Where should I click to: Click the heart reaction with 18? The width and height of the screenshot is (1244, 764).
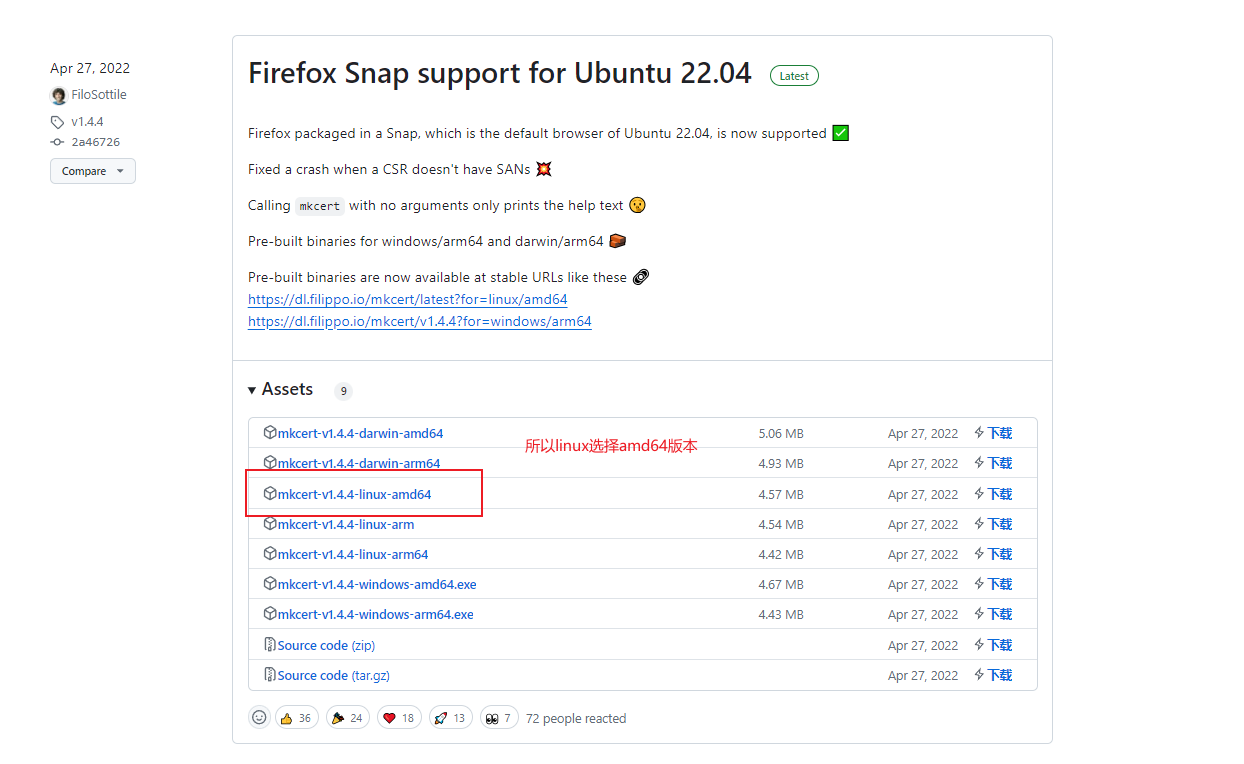pyautogui.click(x=398, y=718)
